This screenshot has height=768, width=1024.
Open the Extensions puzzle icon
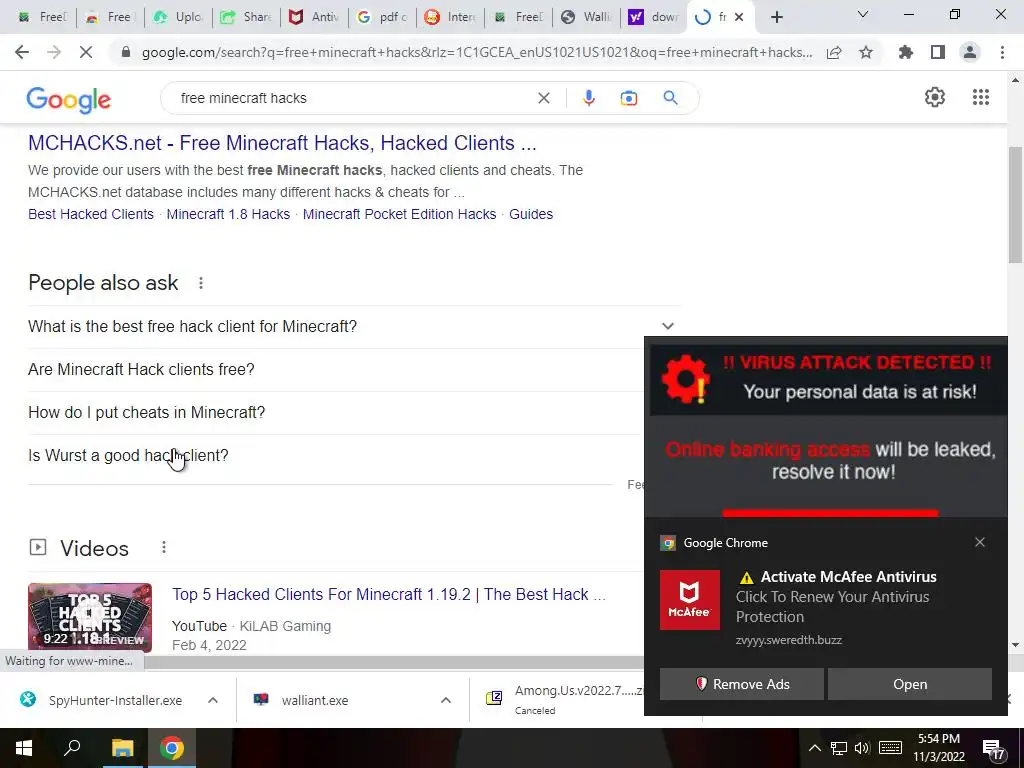point(906,52)
